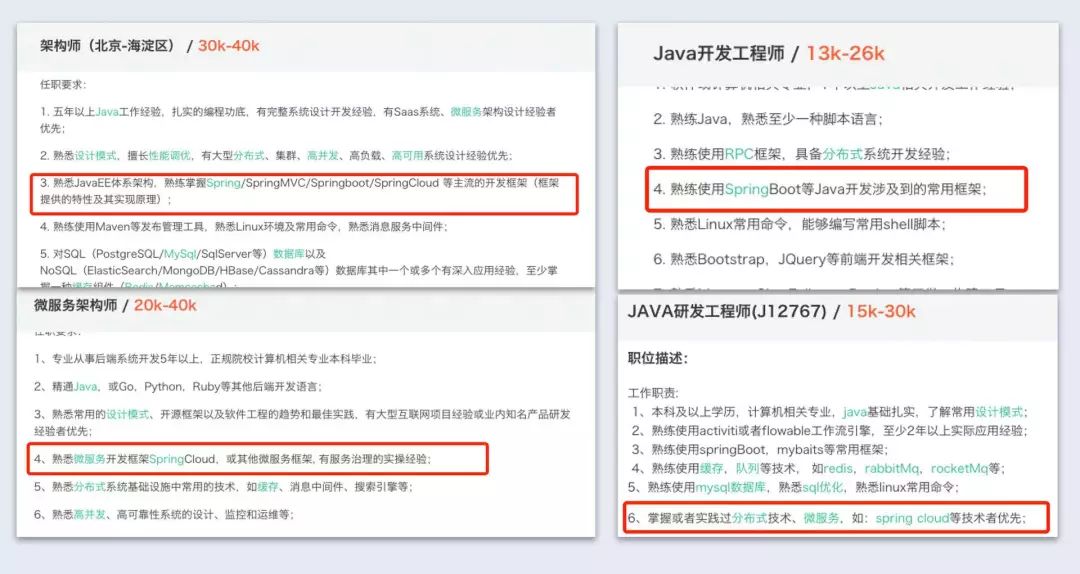Open the green 高并发 link in item 2
The image size is (1080, 574).
[323, 156]
